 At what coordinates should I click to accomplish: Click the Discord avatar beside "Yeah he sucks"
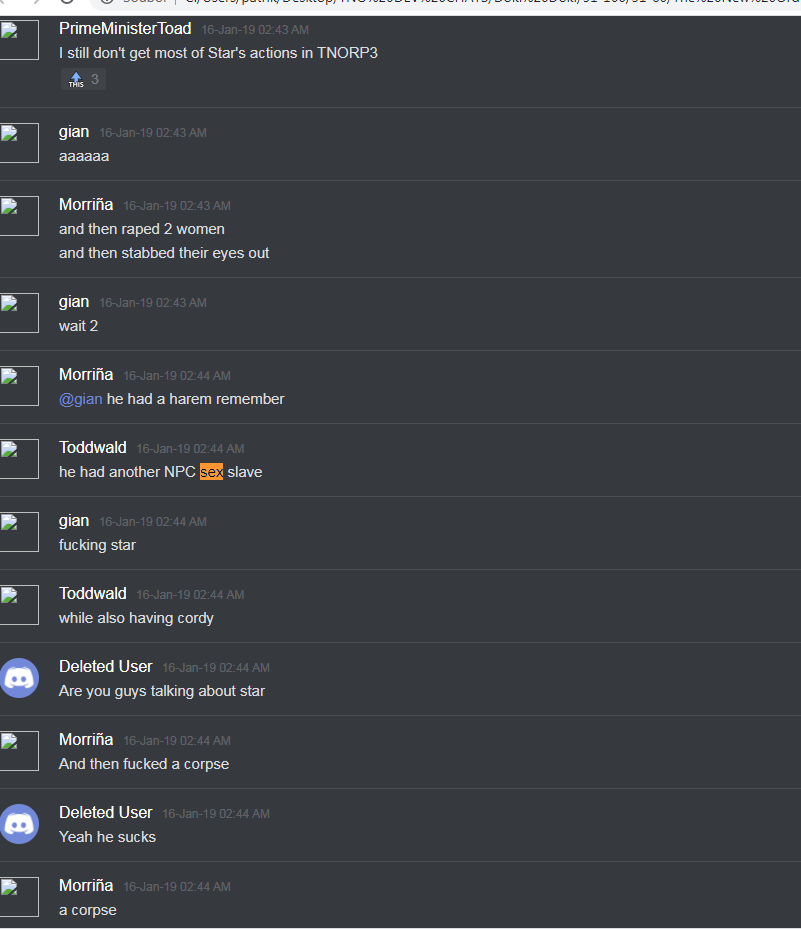[20, 824]
